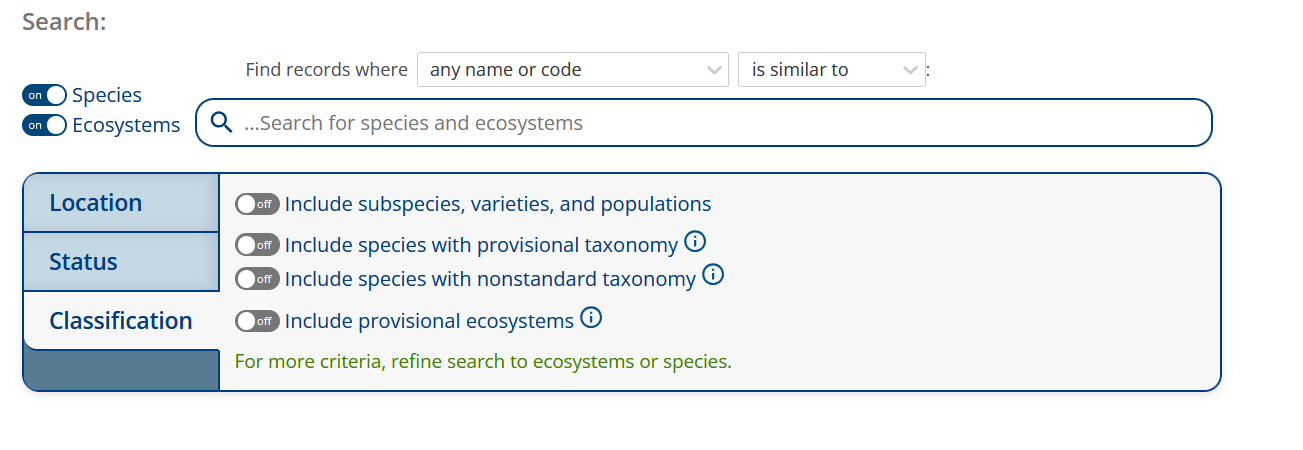
Task: Enable Include subspecies, varieties, and populations
Action: click(257, 204)
